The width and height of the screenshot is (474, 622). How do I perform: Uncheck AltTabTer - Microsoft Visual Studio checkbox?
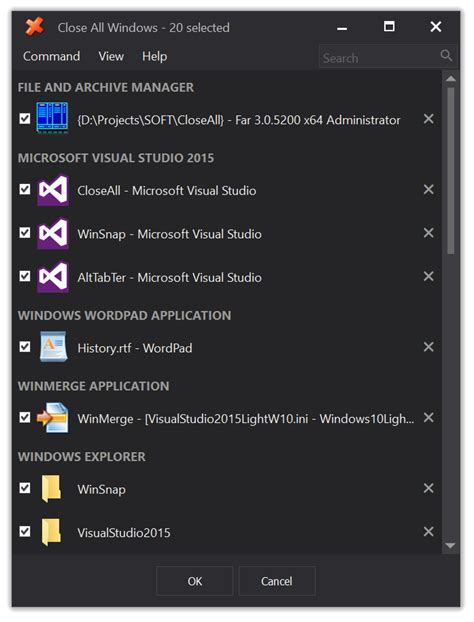pos(25,276)
